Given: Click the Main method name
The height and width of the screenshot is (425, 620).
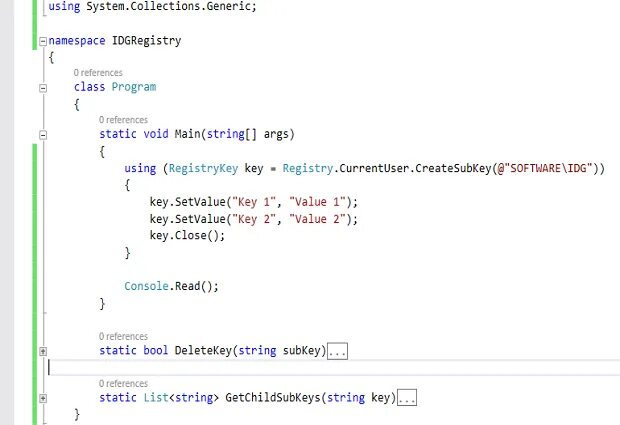Looking at the screenshot, I should [187, 134].
